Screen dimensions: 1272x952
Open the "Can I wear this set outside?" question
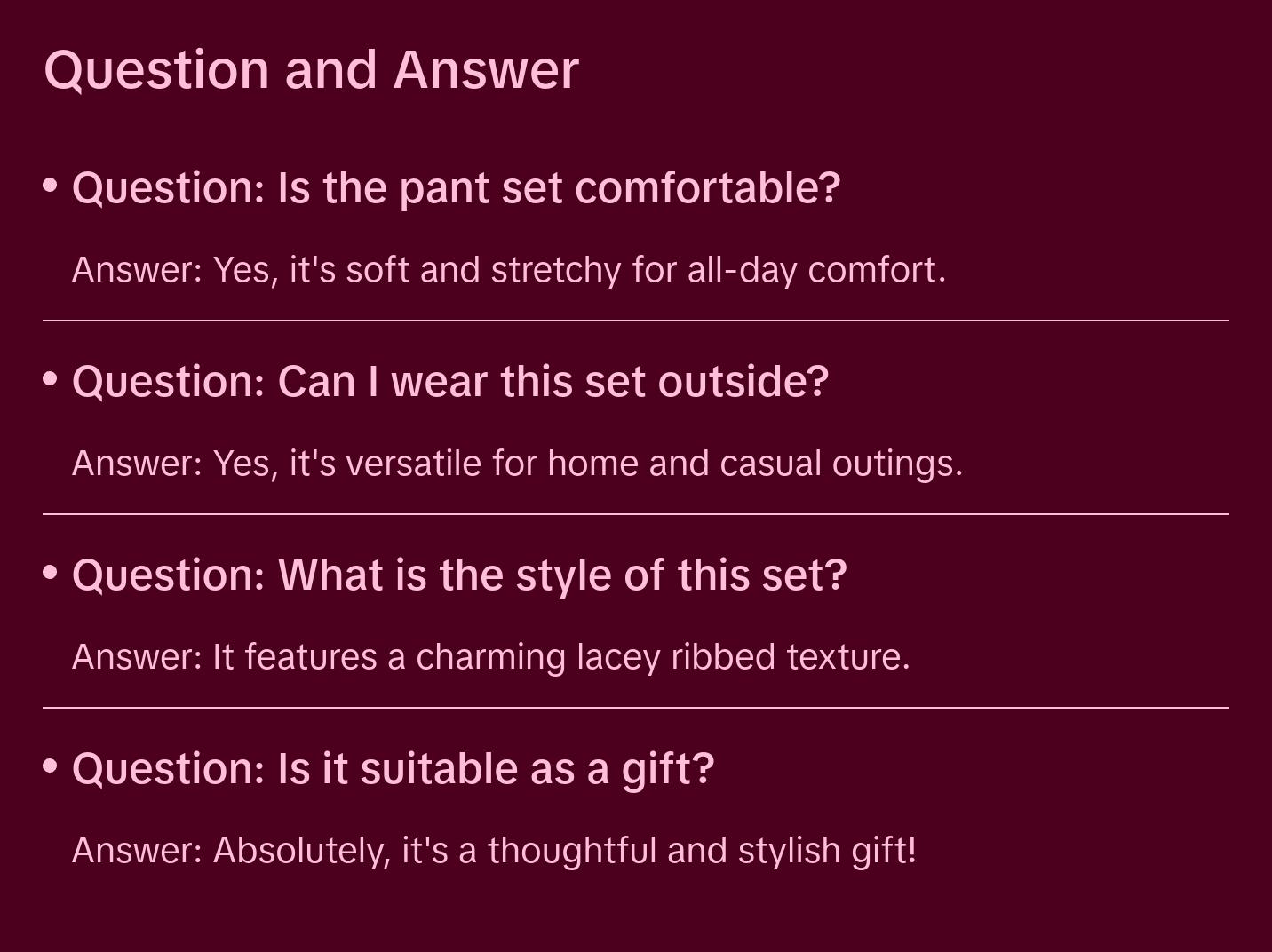pos(450,382)
